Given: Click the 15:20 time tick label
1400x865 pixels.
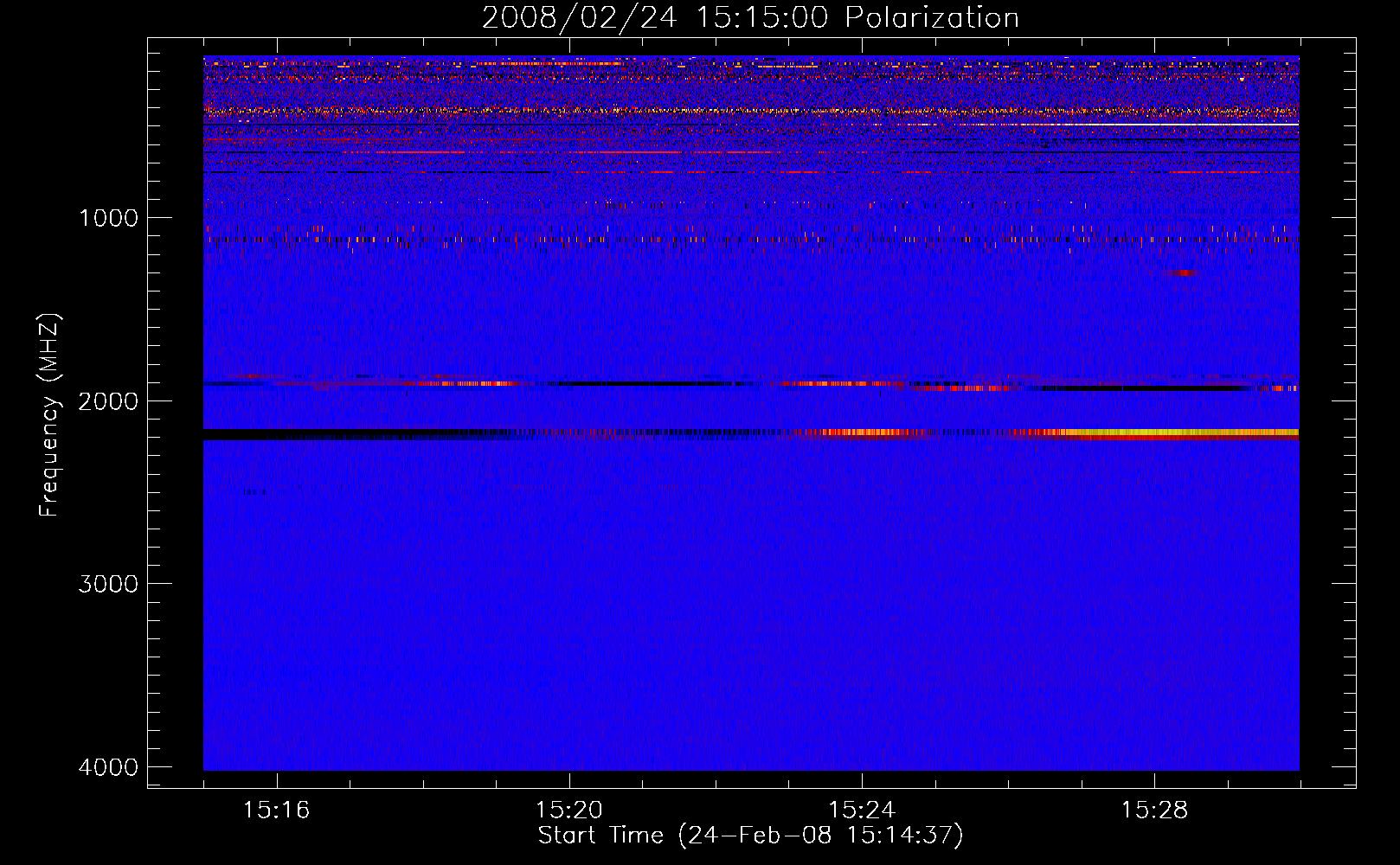Looking at the screenshot, I should click(x=569, y=811).
